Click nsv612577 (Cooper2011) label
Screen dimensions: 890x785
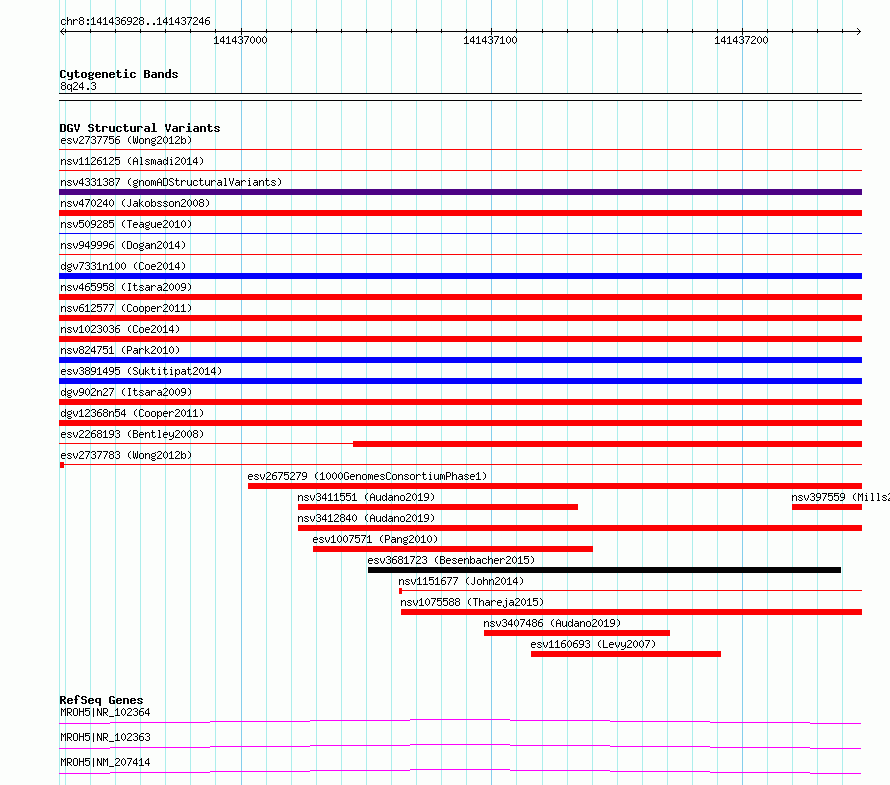pyautogui.click(x=126, y=308)
